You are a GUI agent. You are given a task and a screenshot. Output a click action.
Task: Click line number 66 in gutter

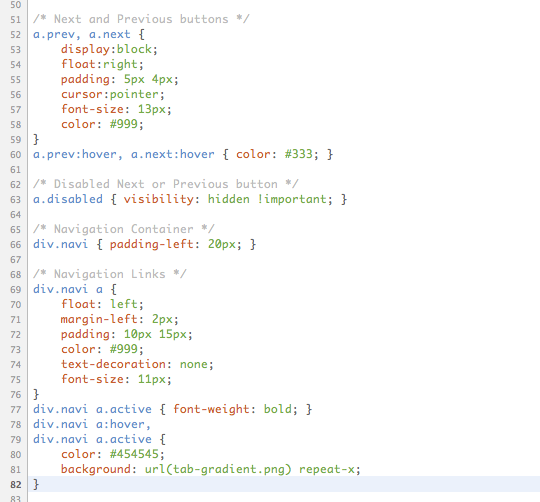click(15, 245)
